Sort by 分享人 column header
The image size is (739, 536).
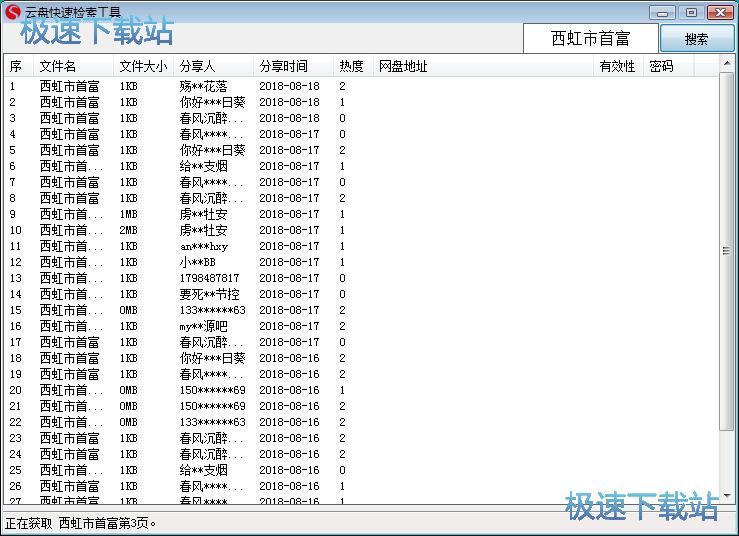214,66
